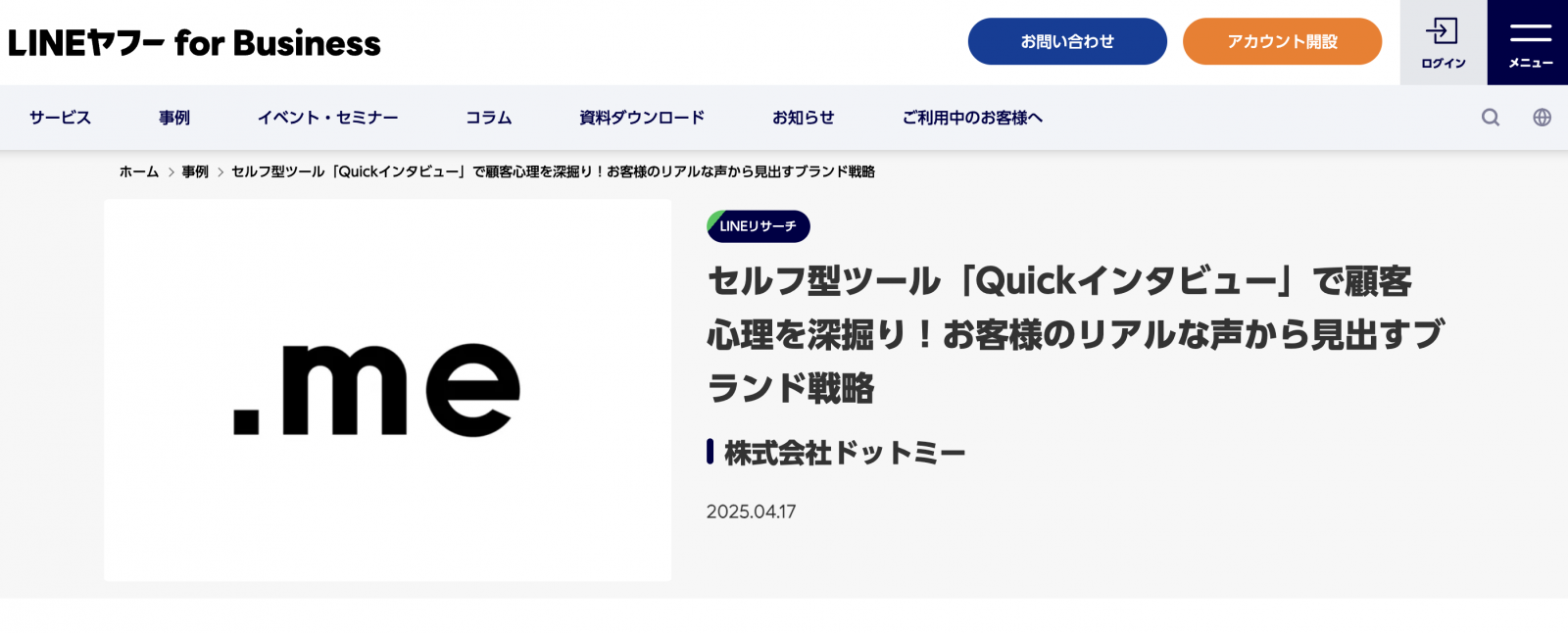The width and height of the screenshot is (1568, 633).
Task: Open the globe language selector icon
Action: click(1542, 118)
